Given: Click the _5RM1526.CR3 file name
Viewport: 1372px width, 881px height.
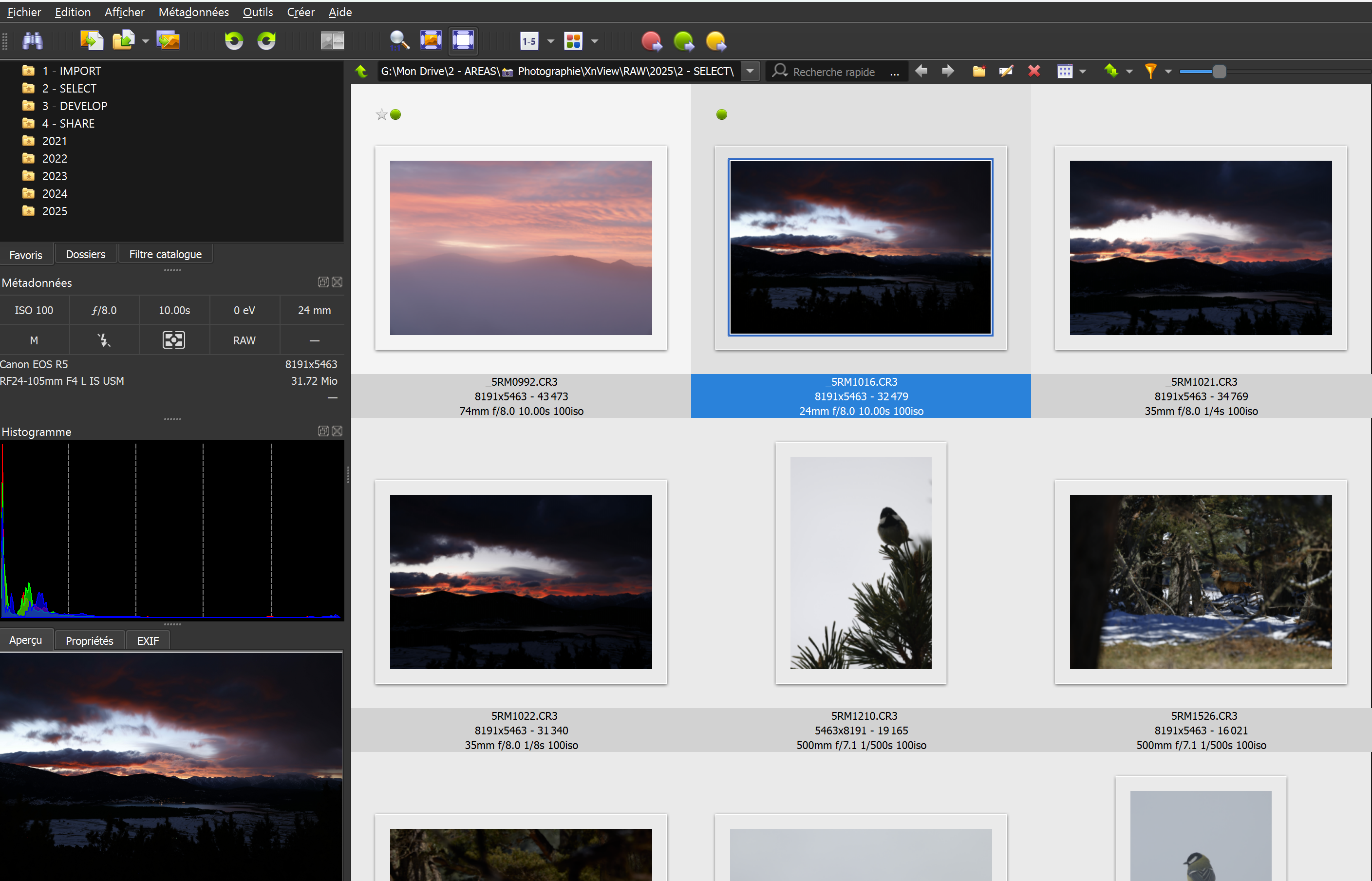Looking at the screenshot, I should coord(1201,716).
